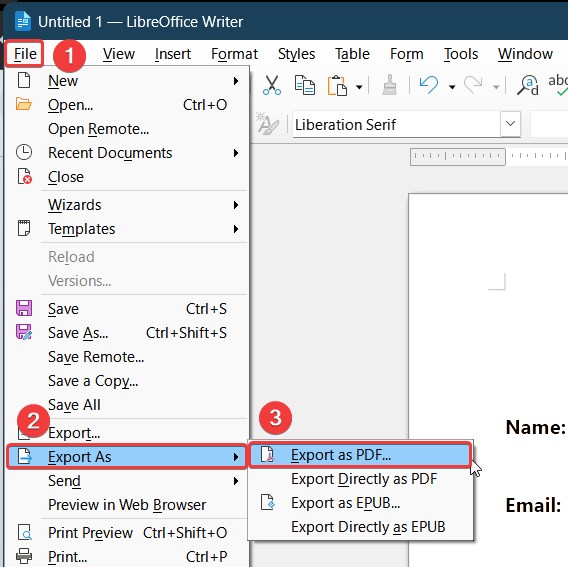Open the File menu
This screenshot has height=567, width=568.
click(25, 54)
